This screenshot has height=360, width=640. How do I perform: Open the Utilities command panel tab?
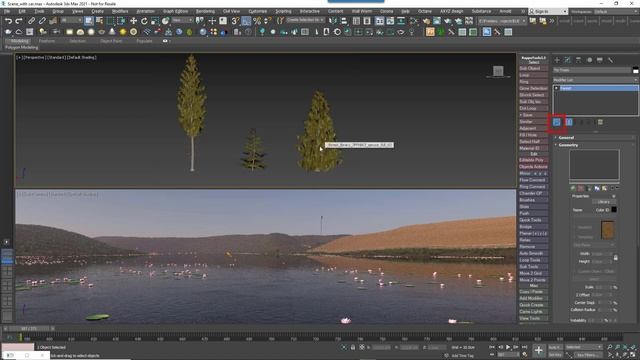tap(610, 60)
